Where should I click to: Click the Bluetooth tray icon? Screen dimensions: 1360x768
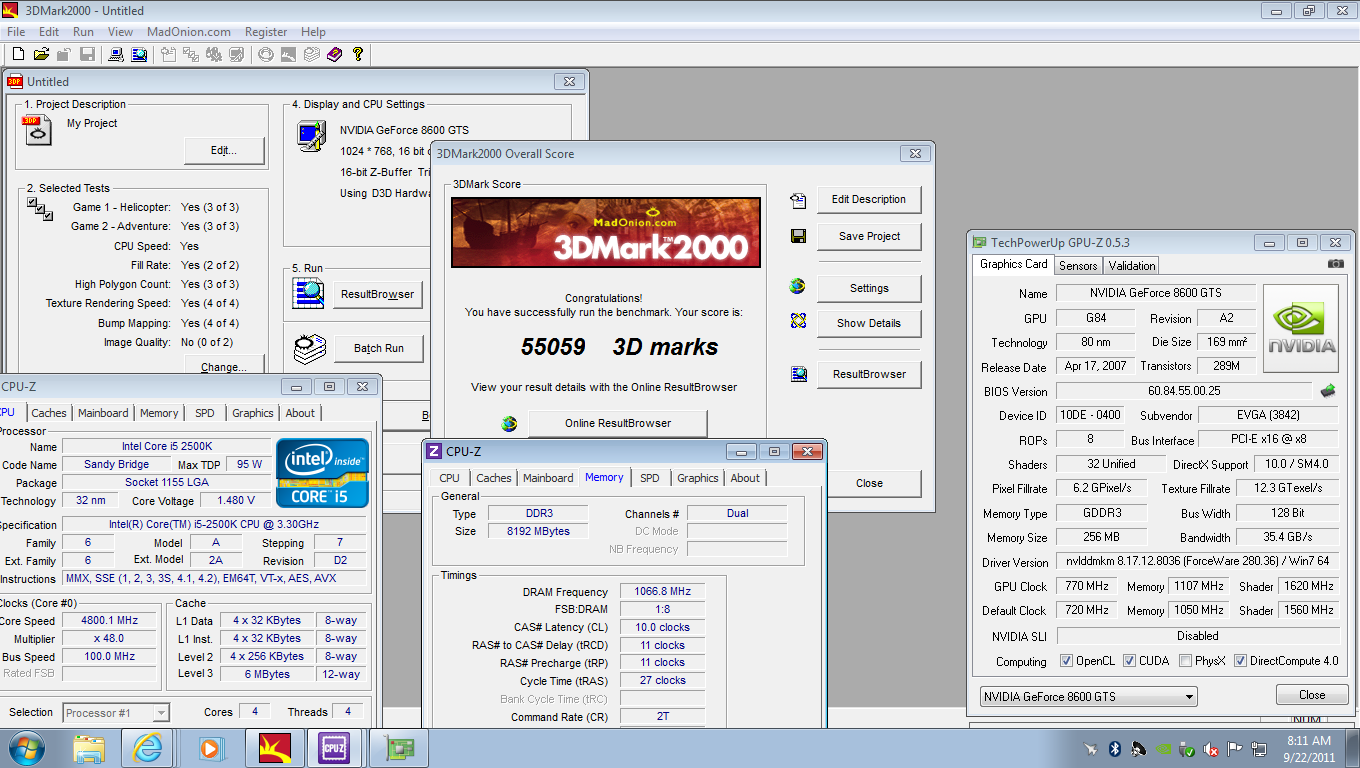tap(1115, 748)
